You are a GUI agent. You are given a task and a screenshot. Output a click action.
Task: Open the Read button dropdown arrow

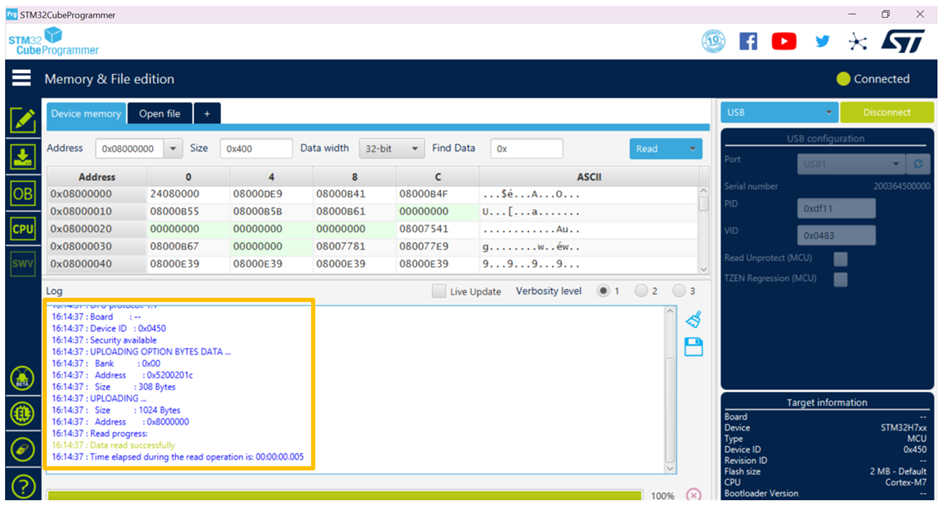pos(692,149)
